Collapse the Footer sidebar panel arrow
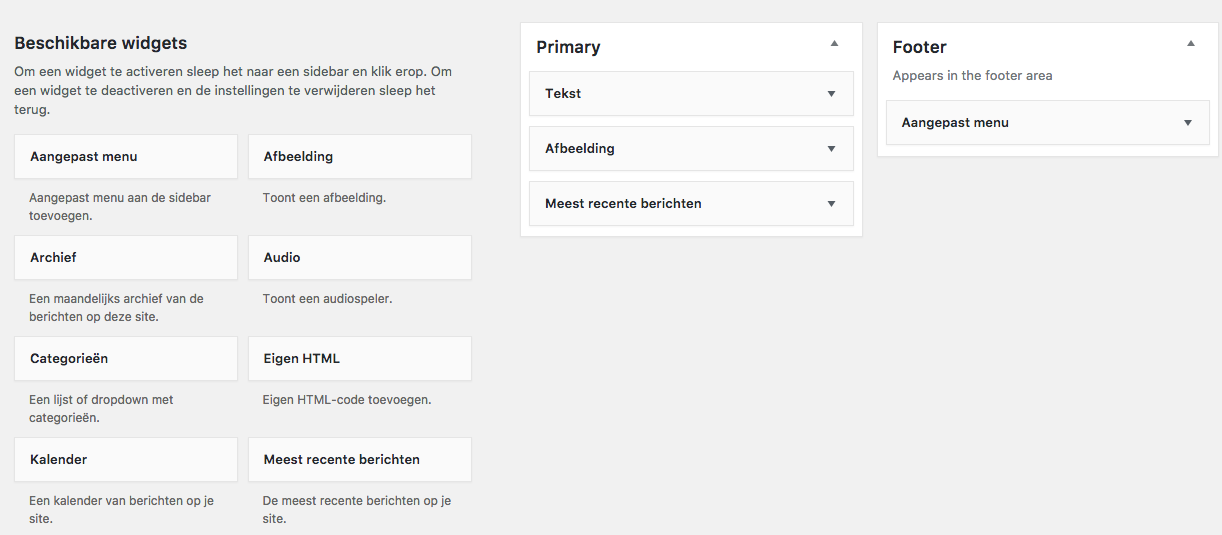The width and height of the screenshot is (1222, 535). pos(1190,44)
